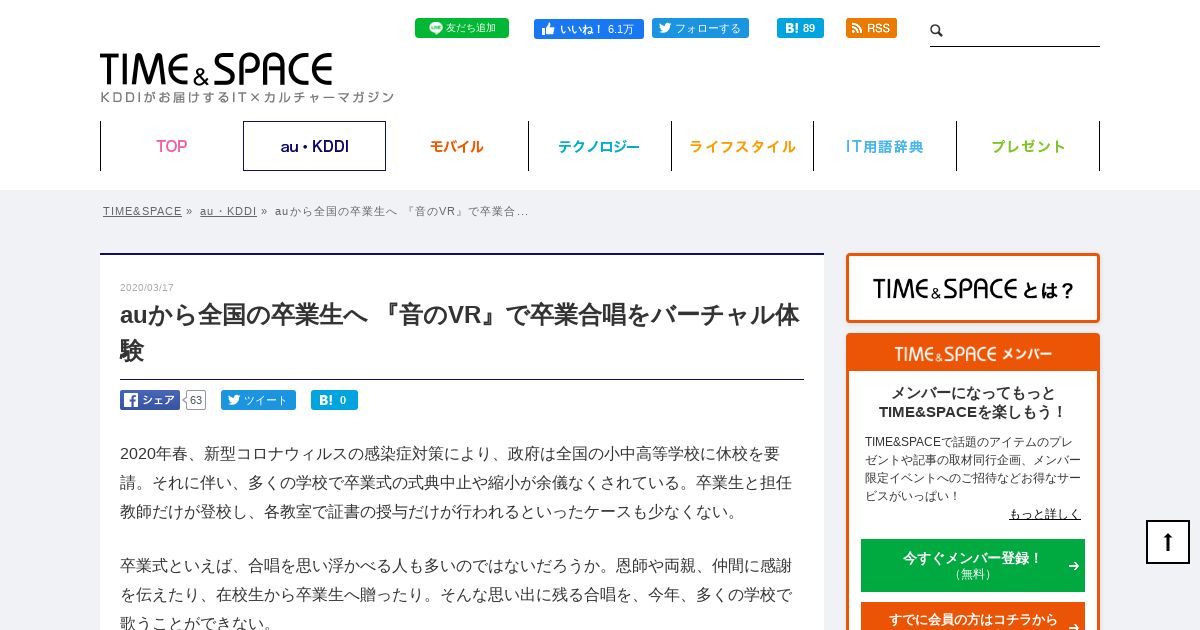Follow the TIME&SPACE breadcrumb link
The image size is (1200, 630).
point(142,211)
